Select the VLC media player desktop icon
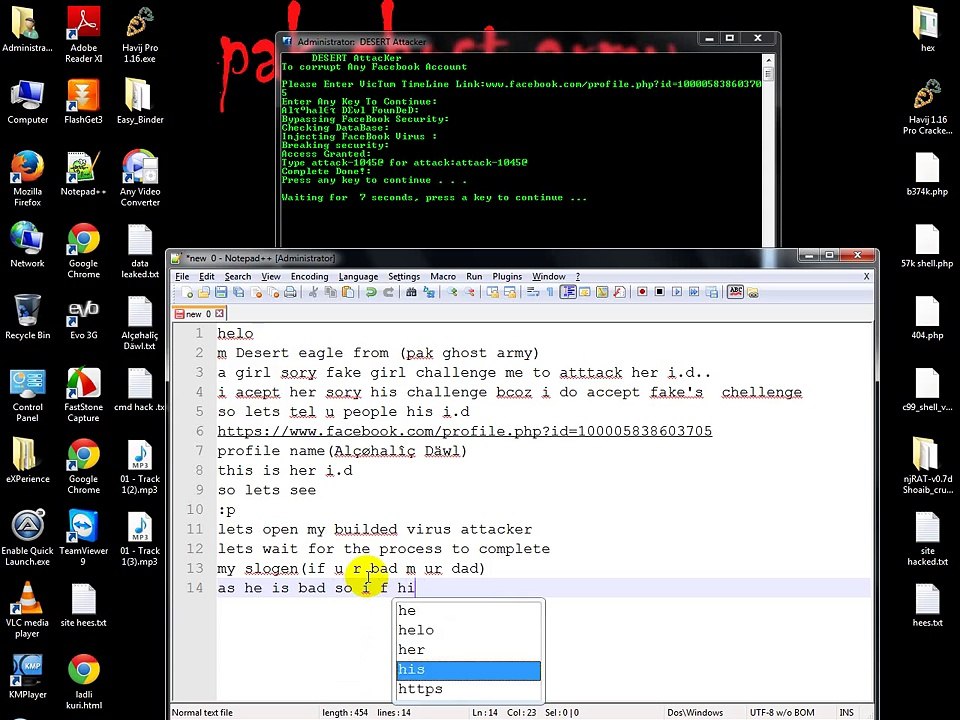The height and width of the screenshot is (720, 960). point(28,610)
